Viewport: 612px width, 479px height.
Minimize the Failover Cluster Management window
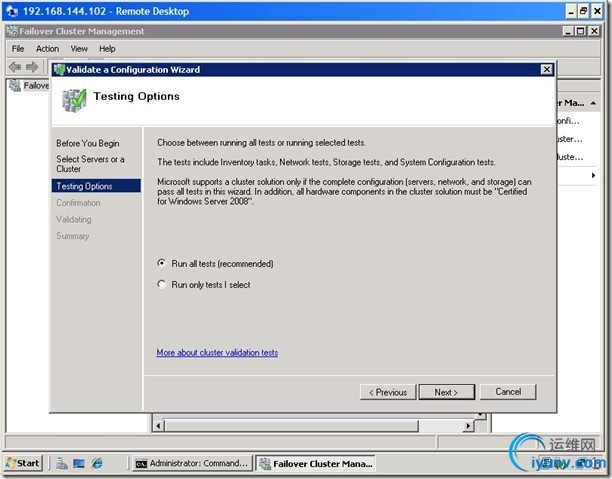tap(568, 31)
